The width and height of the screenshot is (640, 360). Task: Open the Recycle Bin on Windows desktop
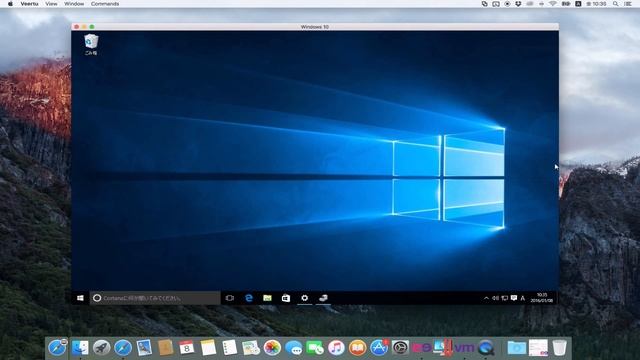tap(91, 44)
